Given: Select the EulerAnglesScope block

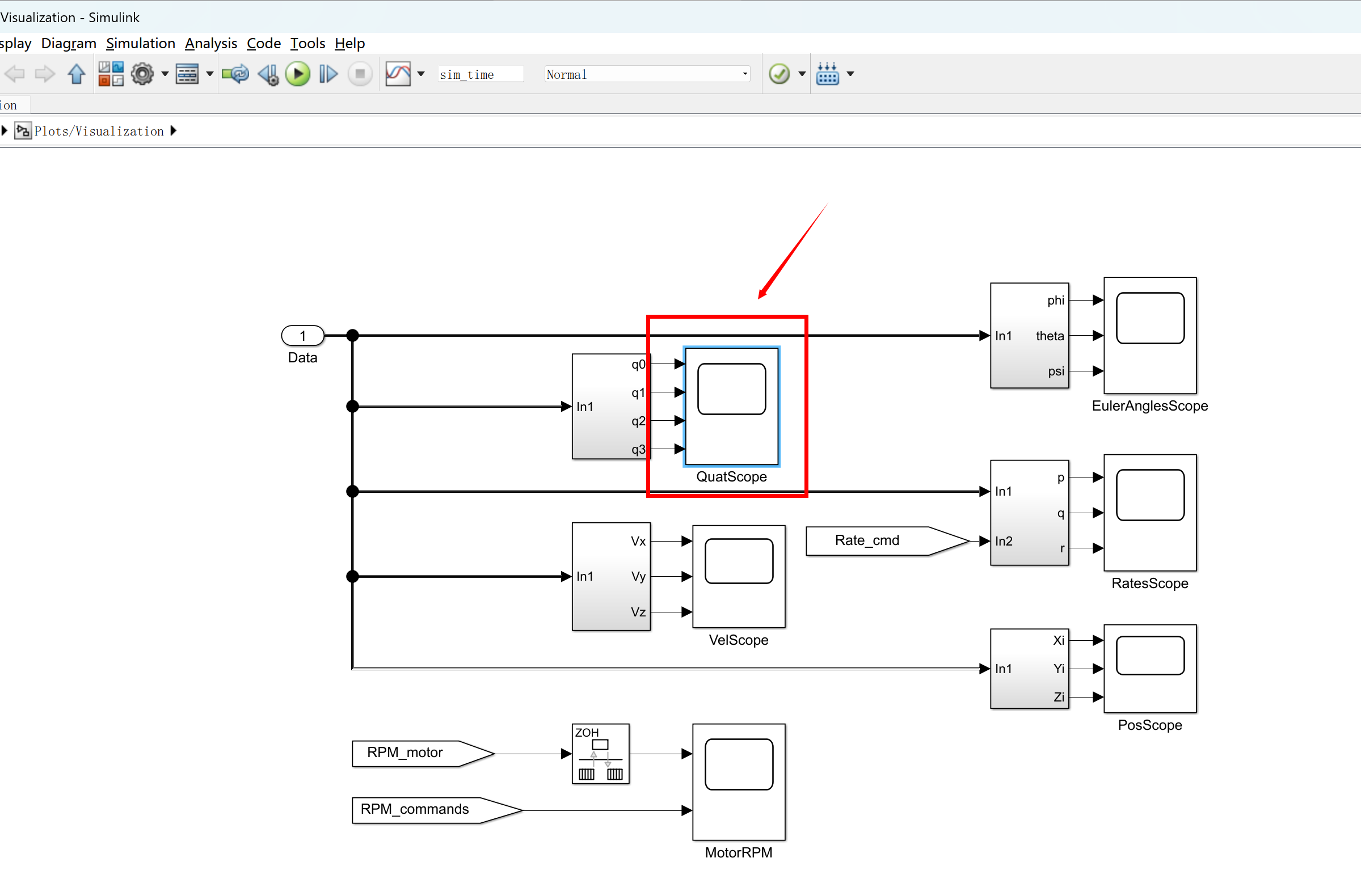Looking at the screenshot, I should click(1149, 335).
